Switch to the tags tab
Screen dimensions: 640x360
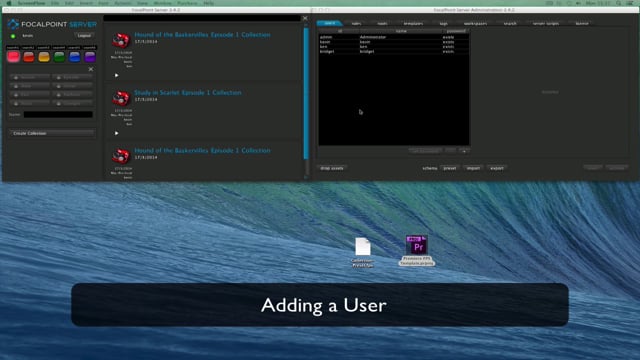click(x=443, y=24)
